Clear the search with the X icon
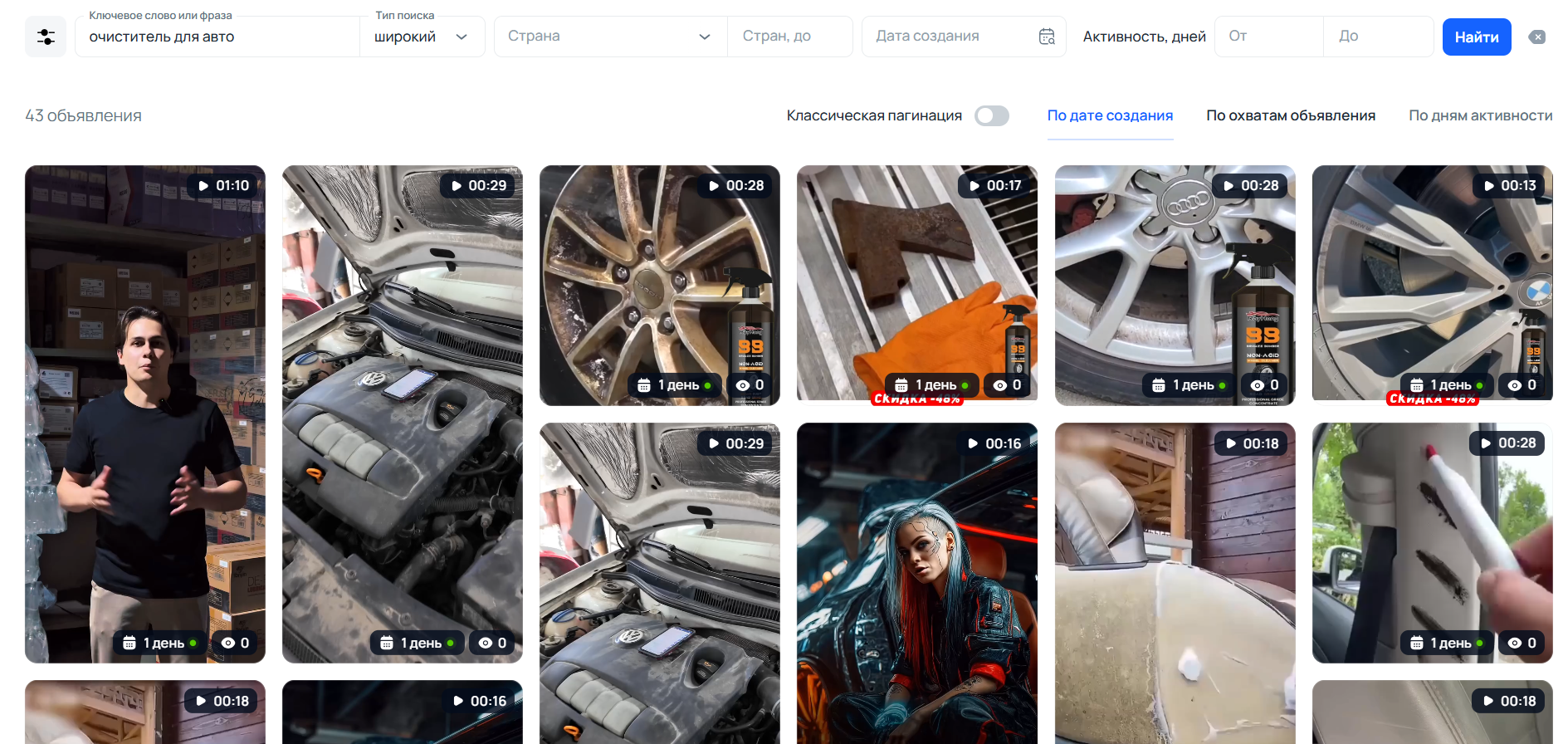 pyautogui.click(x=1537, y=37)
